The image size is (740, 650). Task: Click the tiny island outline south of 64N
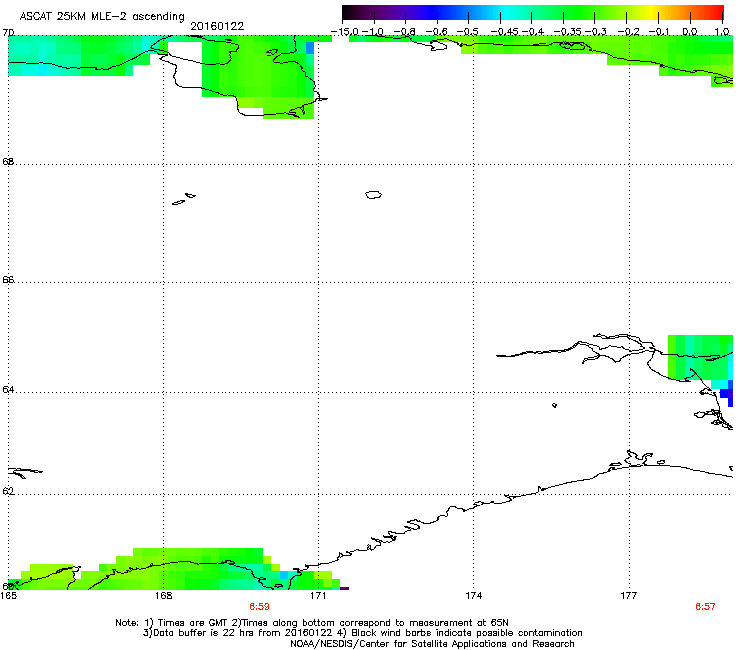pyautogui.click(x=555, y=405)
